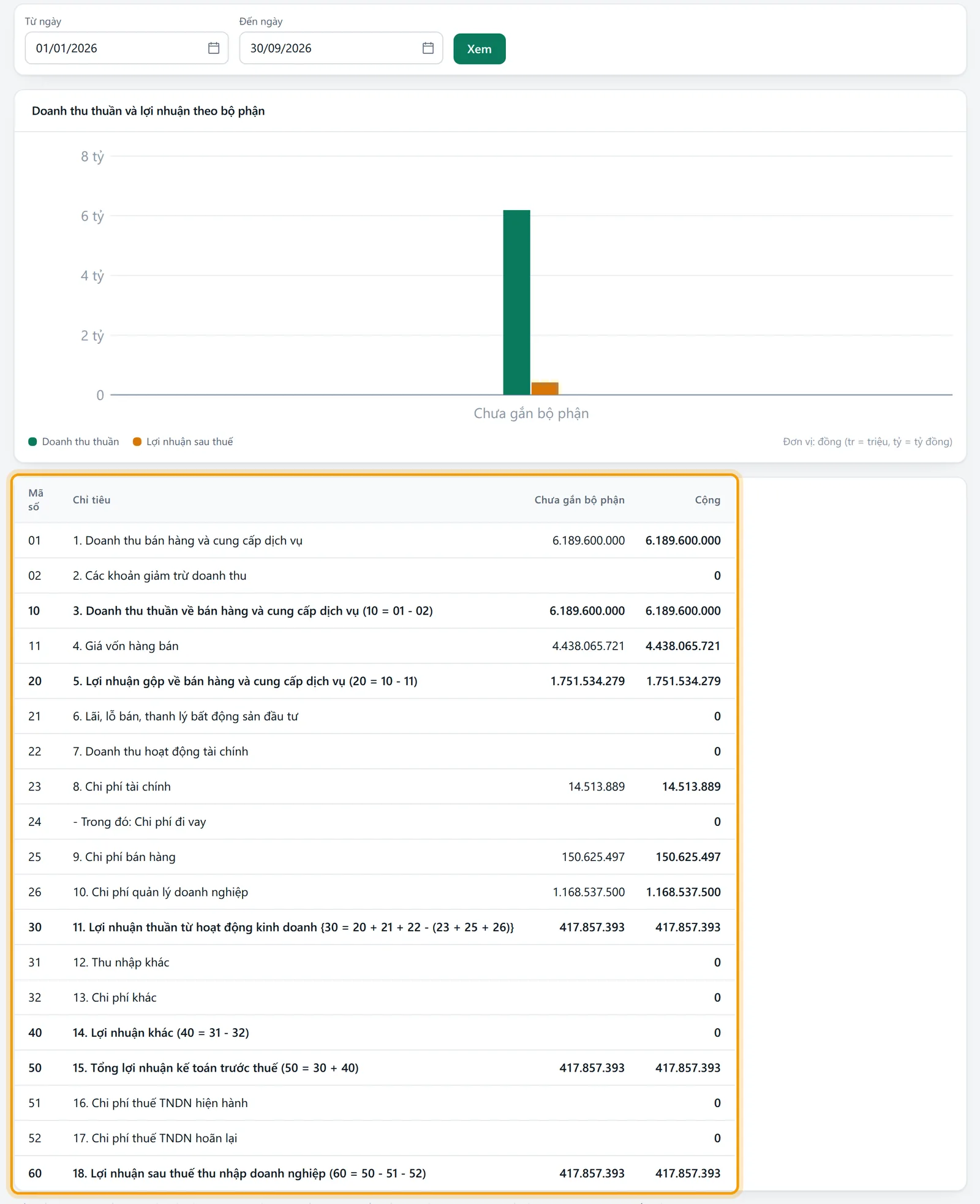The width and height of the screenshot is (980, 1204).
Task: Click the Chỉ tiêu column header
Action: 92,500
